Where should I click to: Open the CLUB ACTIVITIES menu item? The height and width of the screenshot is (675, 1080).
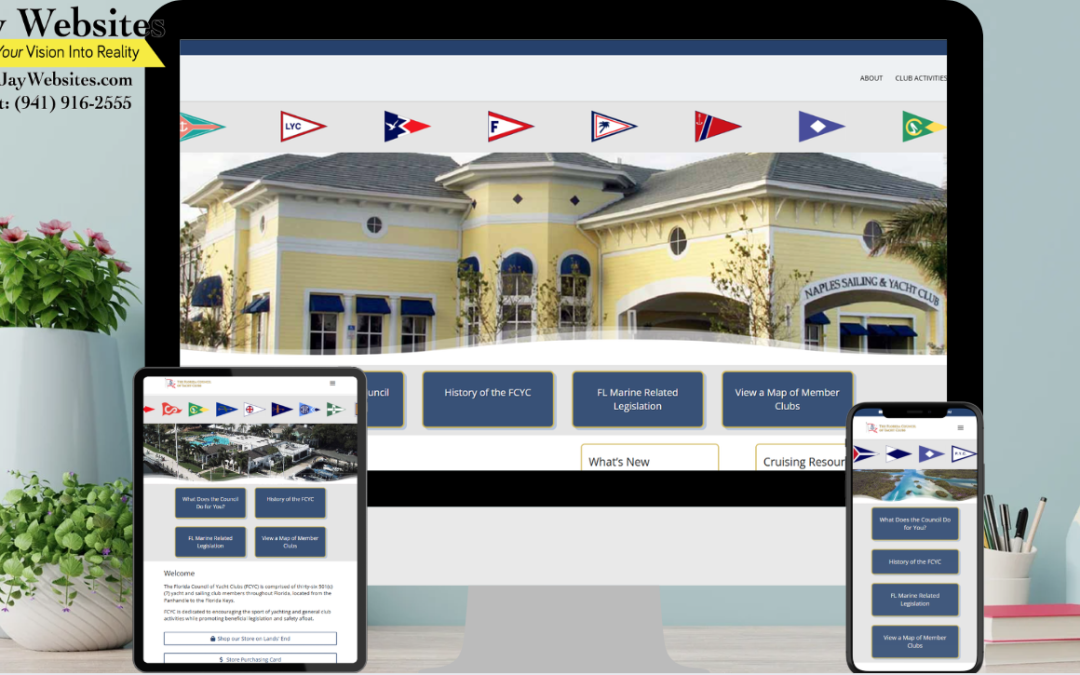tap(920, 78)
